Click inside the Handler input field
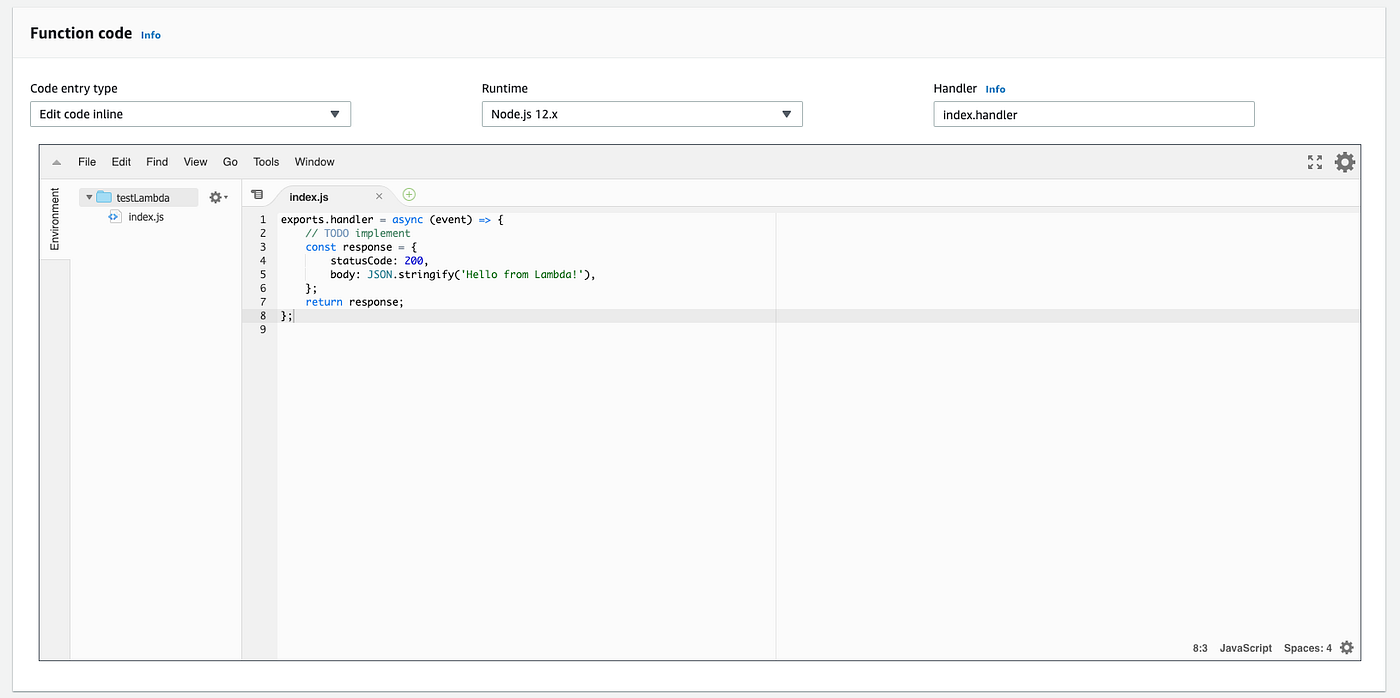1400x698 pixels. (1093, 114)
